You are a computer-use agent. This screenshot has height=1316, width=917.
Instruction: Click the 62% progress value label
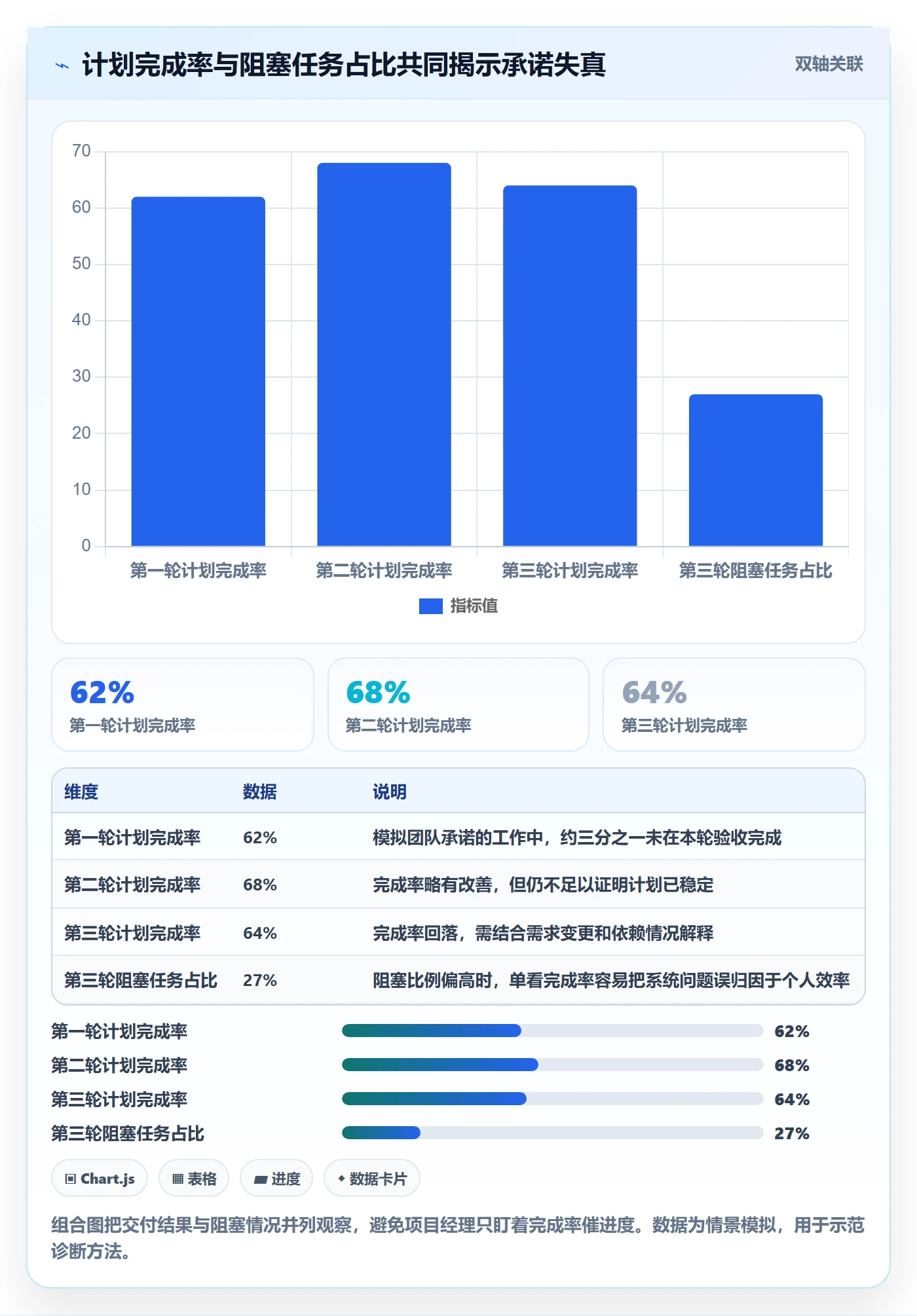coord(792,1031)
